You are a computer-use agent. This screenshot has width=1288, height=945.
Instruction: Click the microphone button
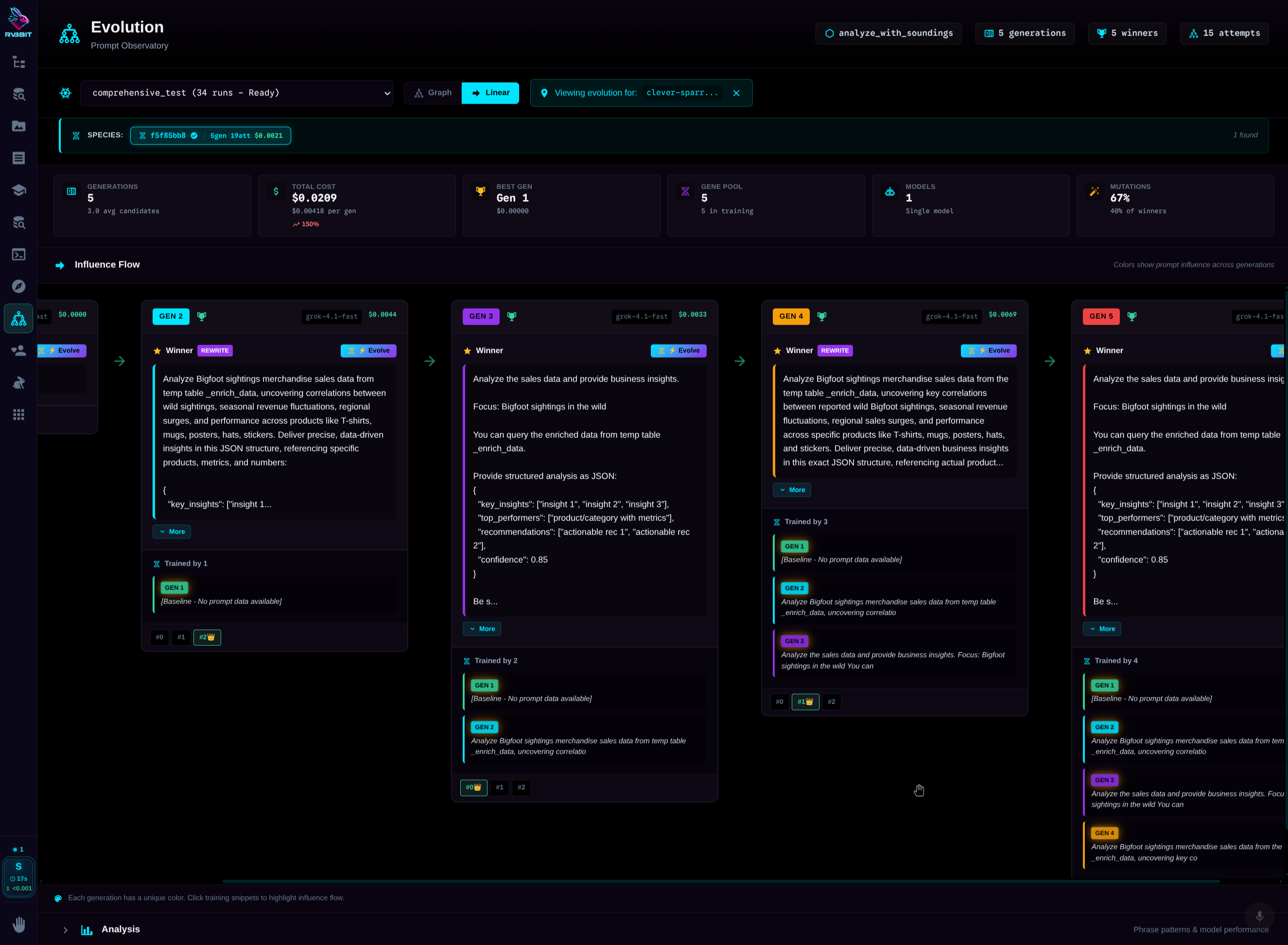click(x=1259, y=916)
